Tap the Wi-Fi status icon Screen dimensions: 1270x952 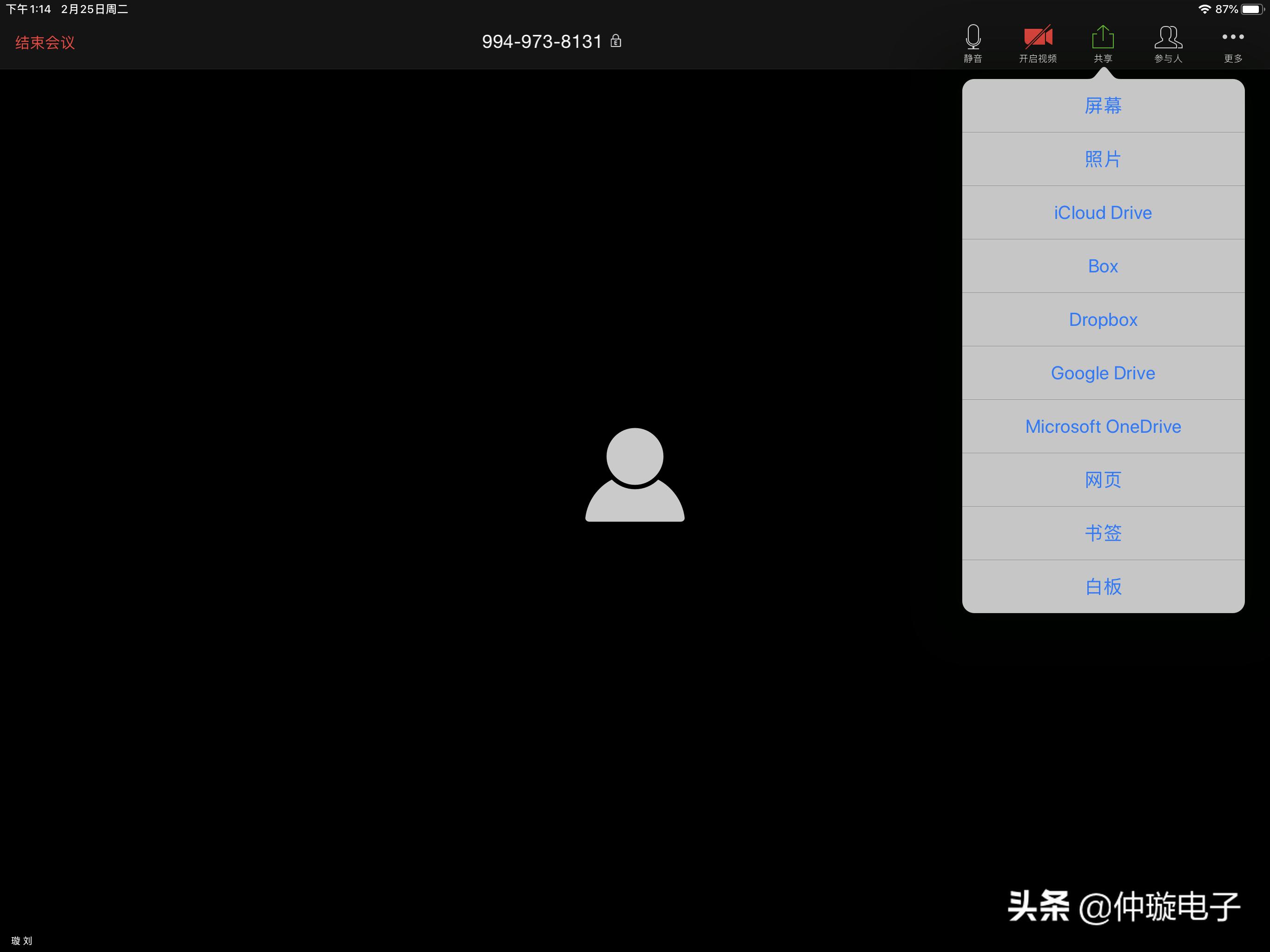click(x=1204, y=9)
